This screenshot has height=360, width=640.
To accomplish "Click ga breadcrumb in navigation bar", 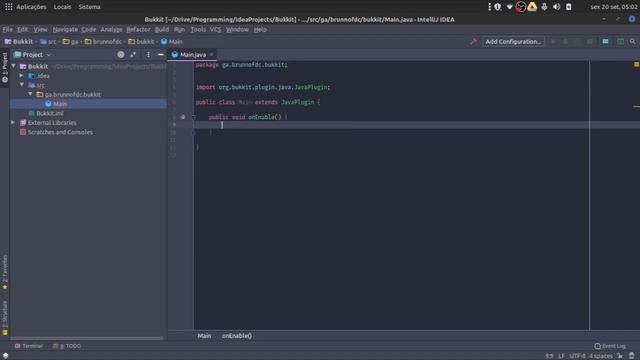I will pyautogui.click(x=71, y=41).
